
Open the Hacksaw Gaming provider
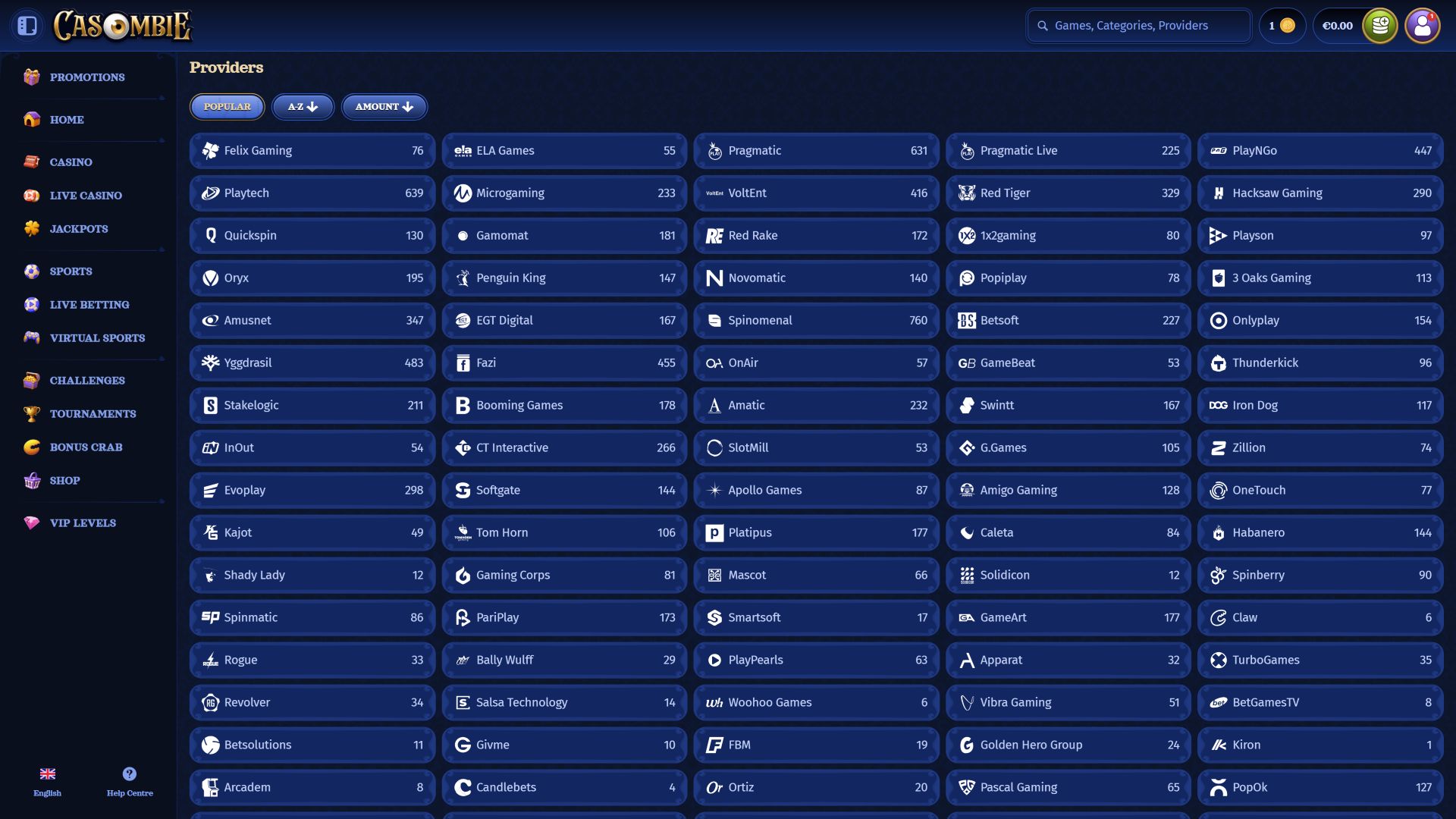(1320, 193)
